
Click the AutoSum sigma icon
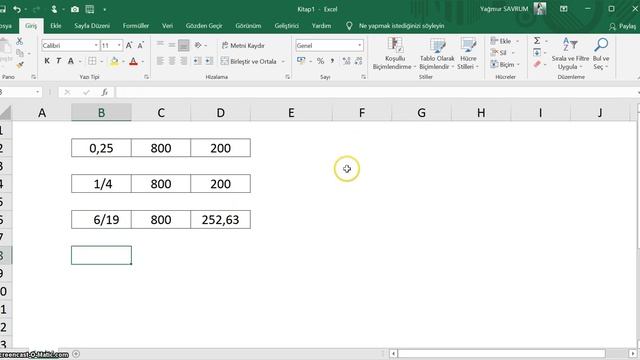pos(537,41)
